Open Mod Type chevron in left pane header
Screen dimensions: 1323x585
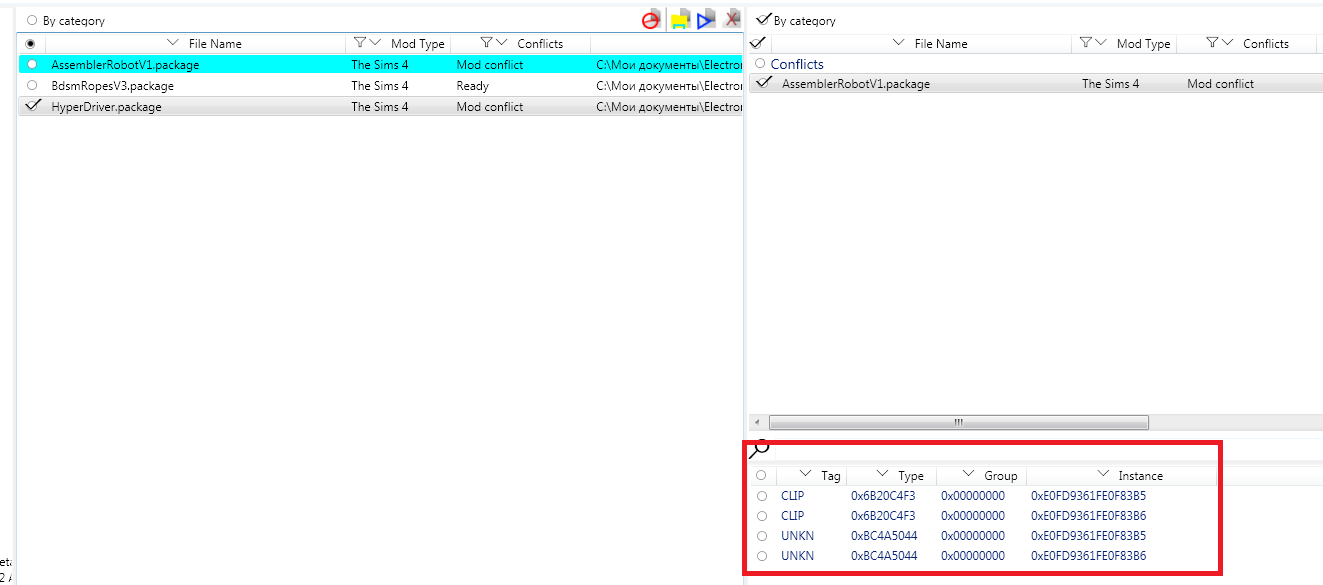tap(376, 43)
